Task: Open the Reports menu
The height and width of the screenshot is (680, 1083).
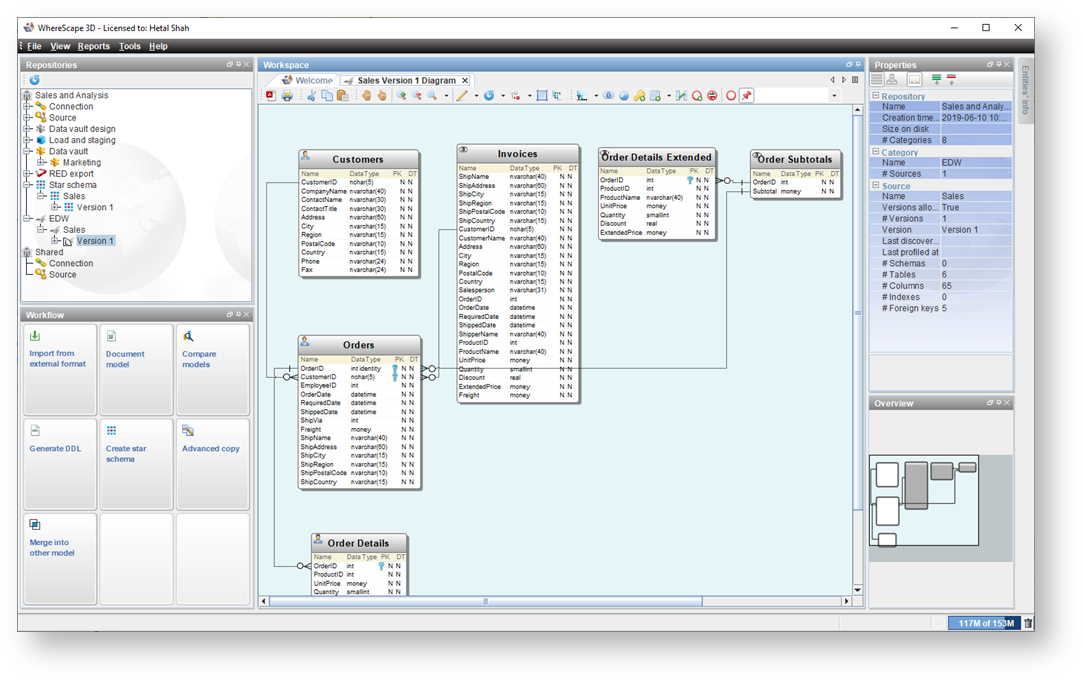Action: click(94, 46)
